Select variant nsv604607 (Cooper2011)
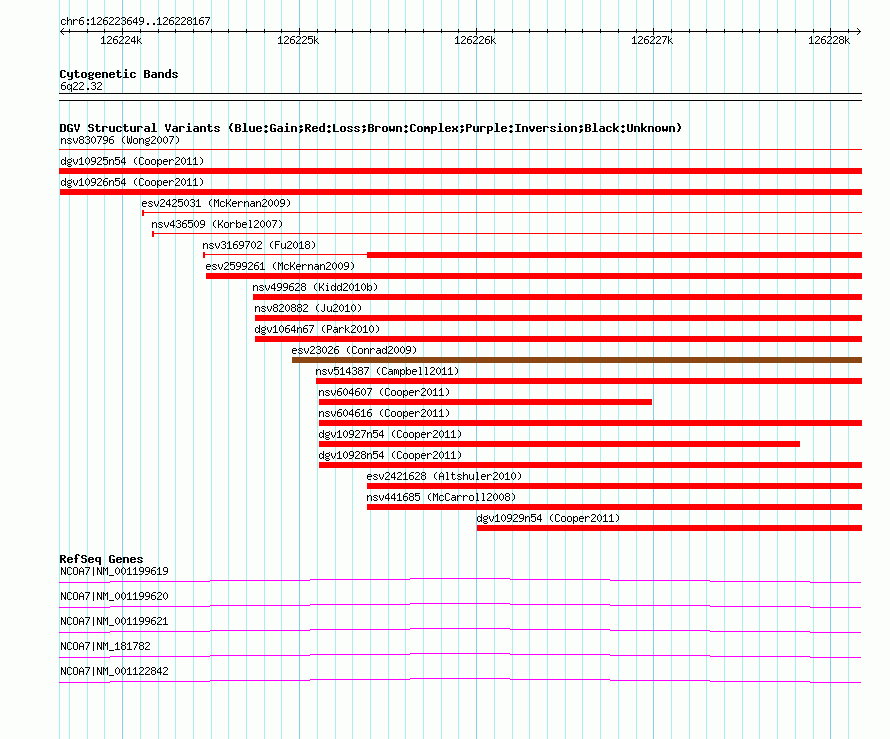Image resolution: width=890 pixels, height=739 pixels. coord(384,392)
